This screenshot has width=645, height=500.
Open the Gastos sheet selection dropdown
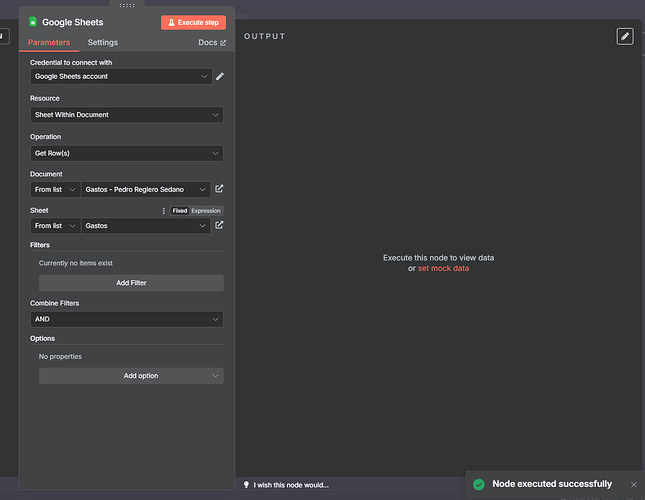(146, 226)
